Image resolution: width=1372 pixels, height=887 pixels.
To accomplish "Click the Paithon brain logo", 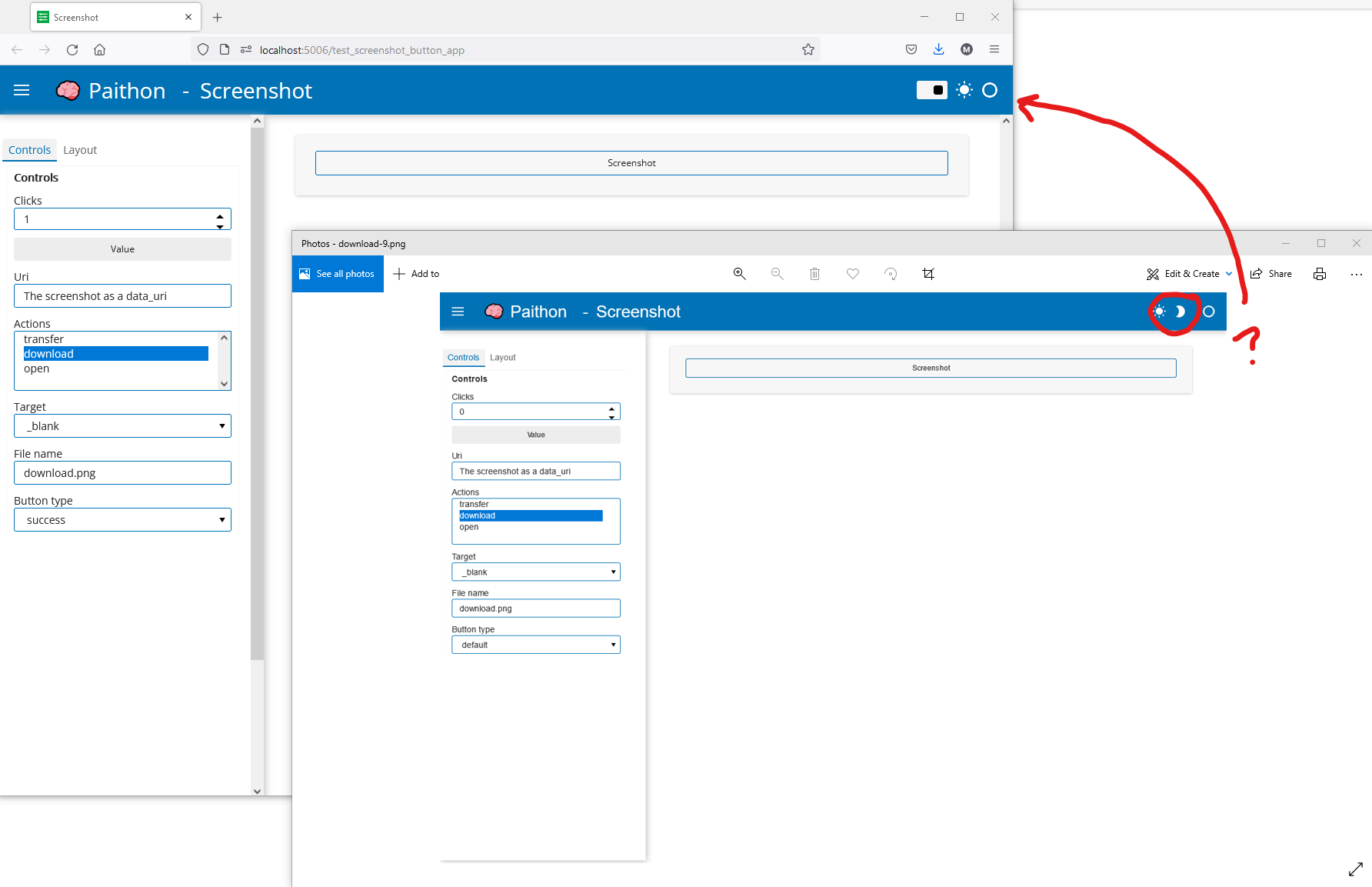I will click(x=68, y=90).
